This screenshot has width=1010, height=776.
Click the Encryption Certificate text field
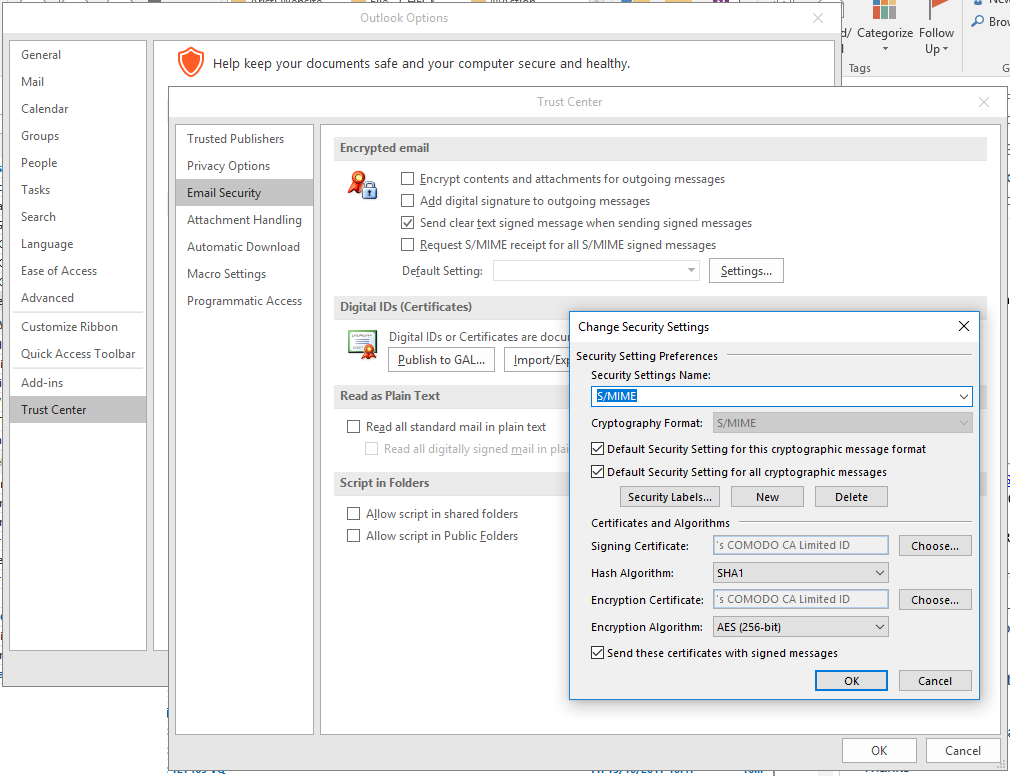pos(801,600)
